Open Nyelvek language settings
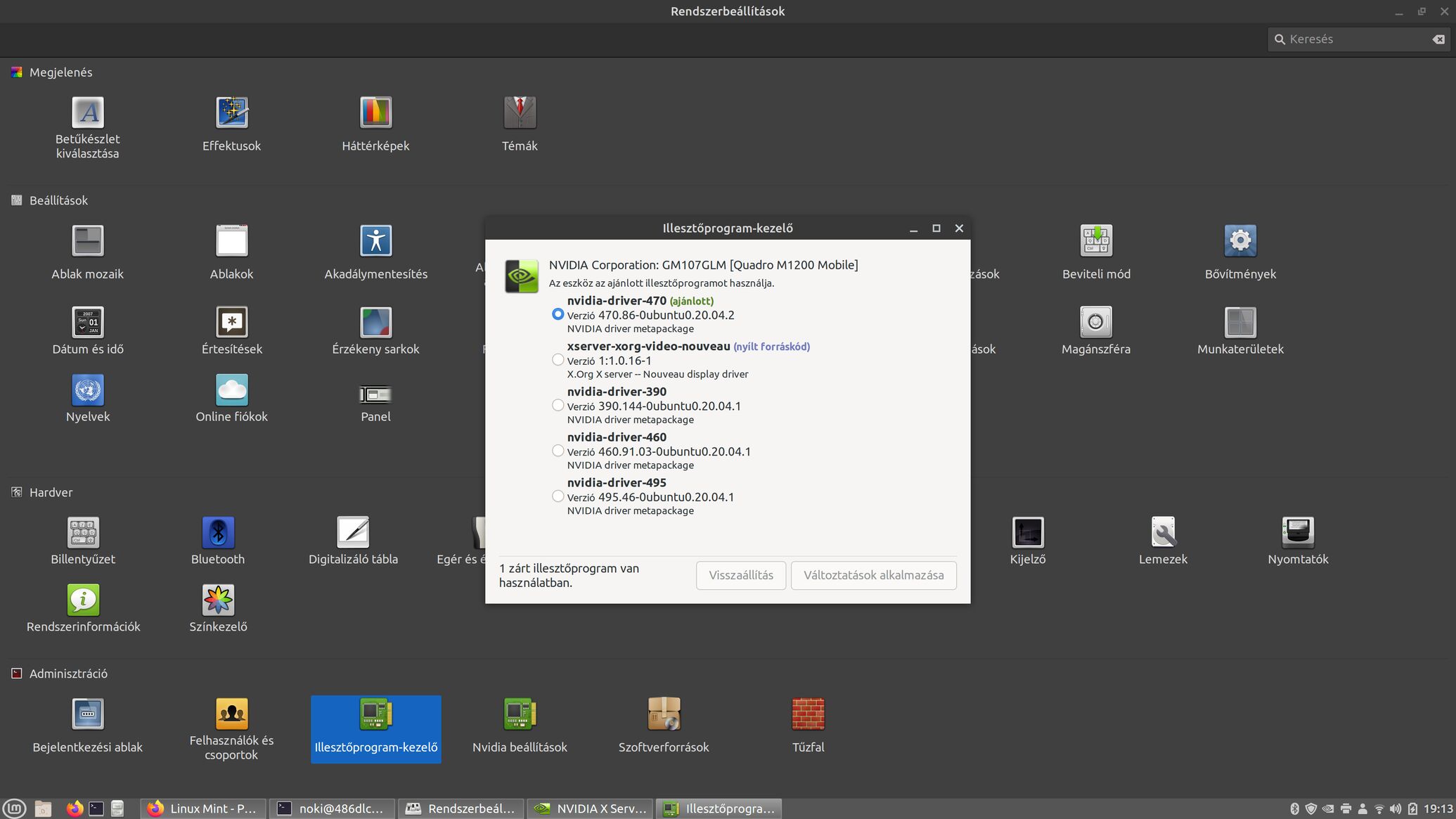1456x819 pixels. [x=88, y=399]
